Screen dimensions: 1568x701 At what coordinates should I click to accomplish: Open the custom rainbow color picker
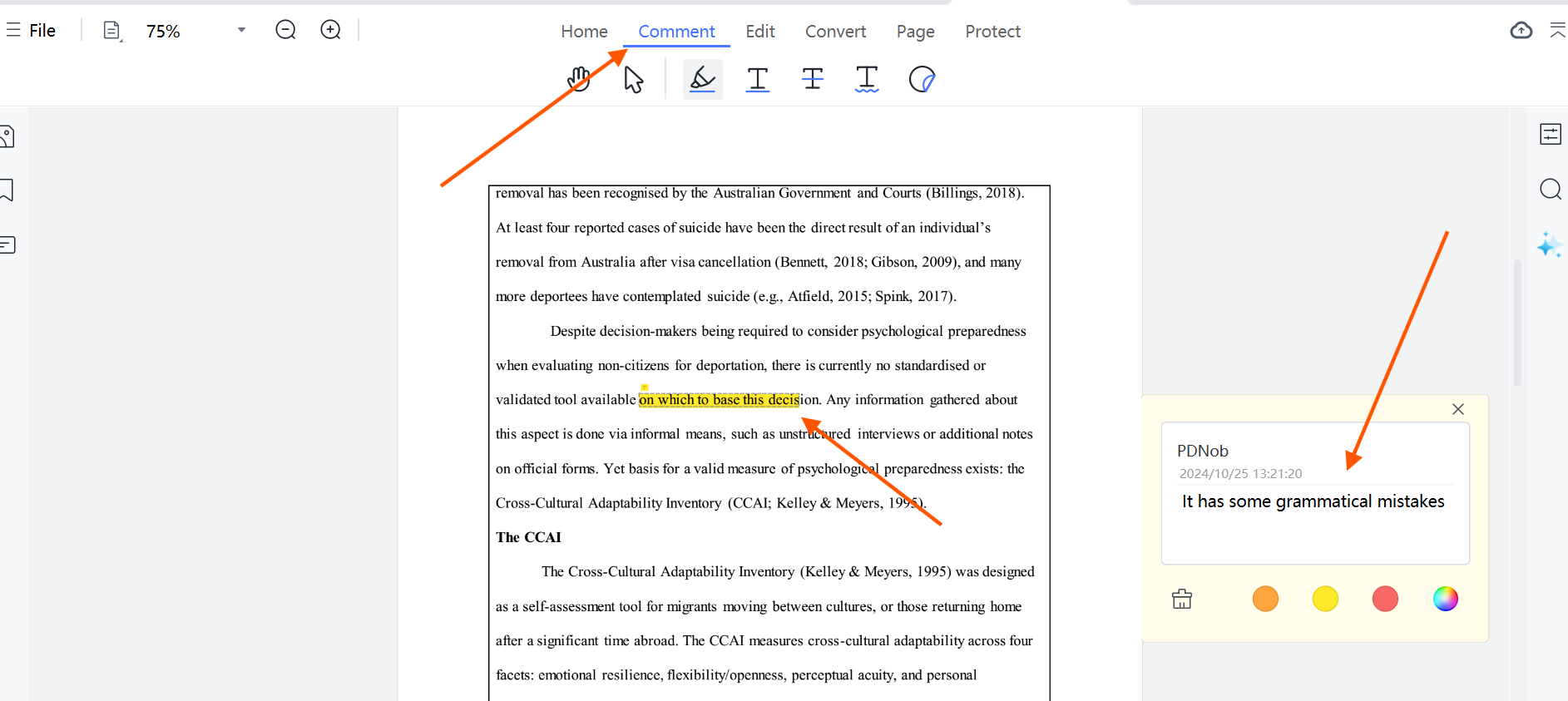pyautogui.click(x=1445, y=599)
